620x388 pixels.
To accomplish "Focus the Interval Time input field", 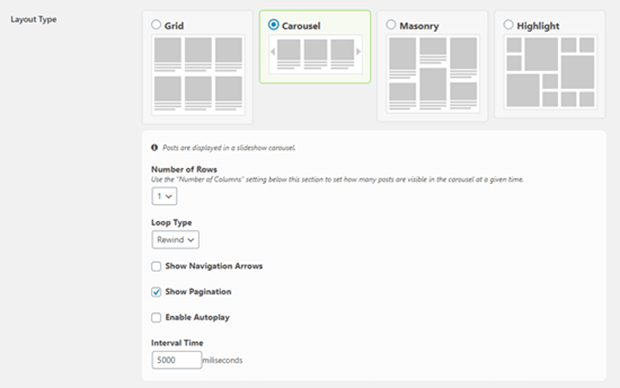I will 177,360.
